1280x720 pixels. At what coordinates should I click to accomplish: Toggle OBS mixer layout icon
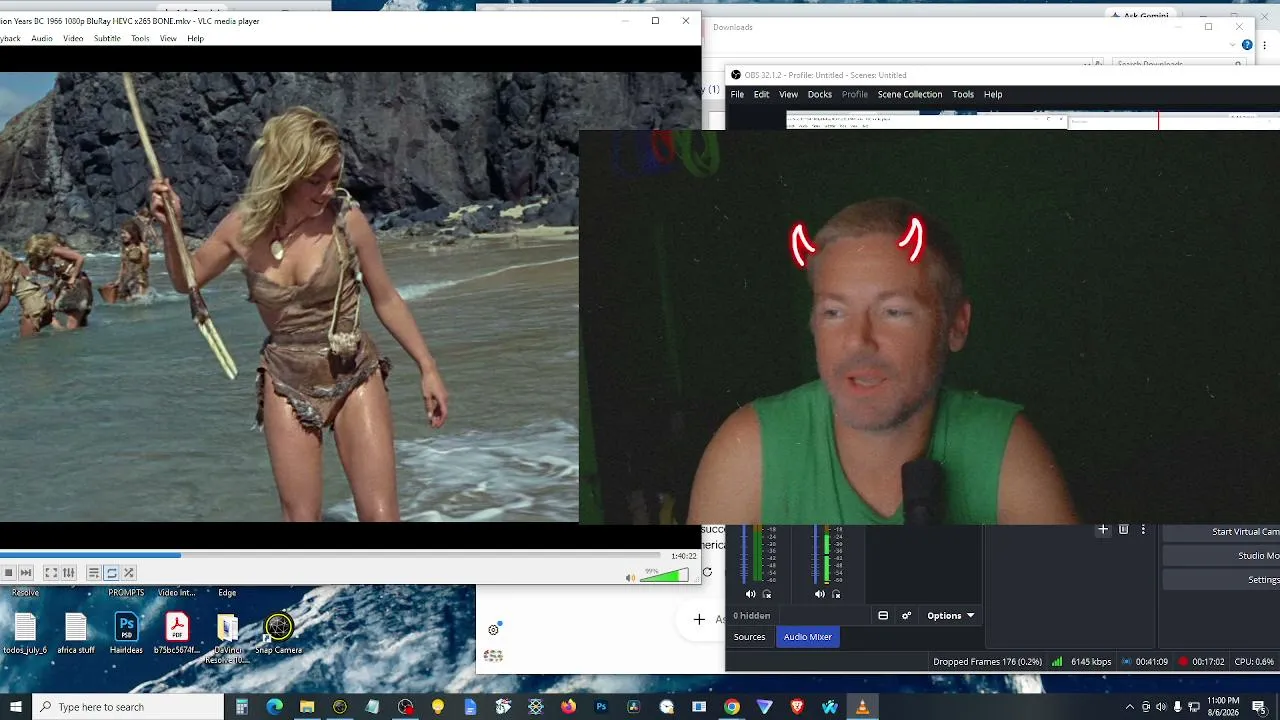(883, 616)
